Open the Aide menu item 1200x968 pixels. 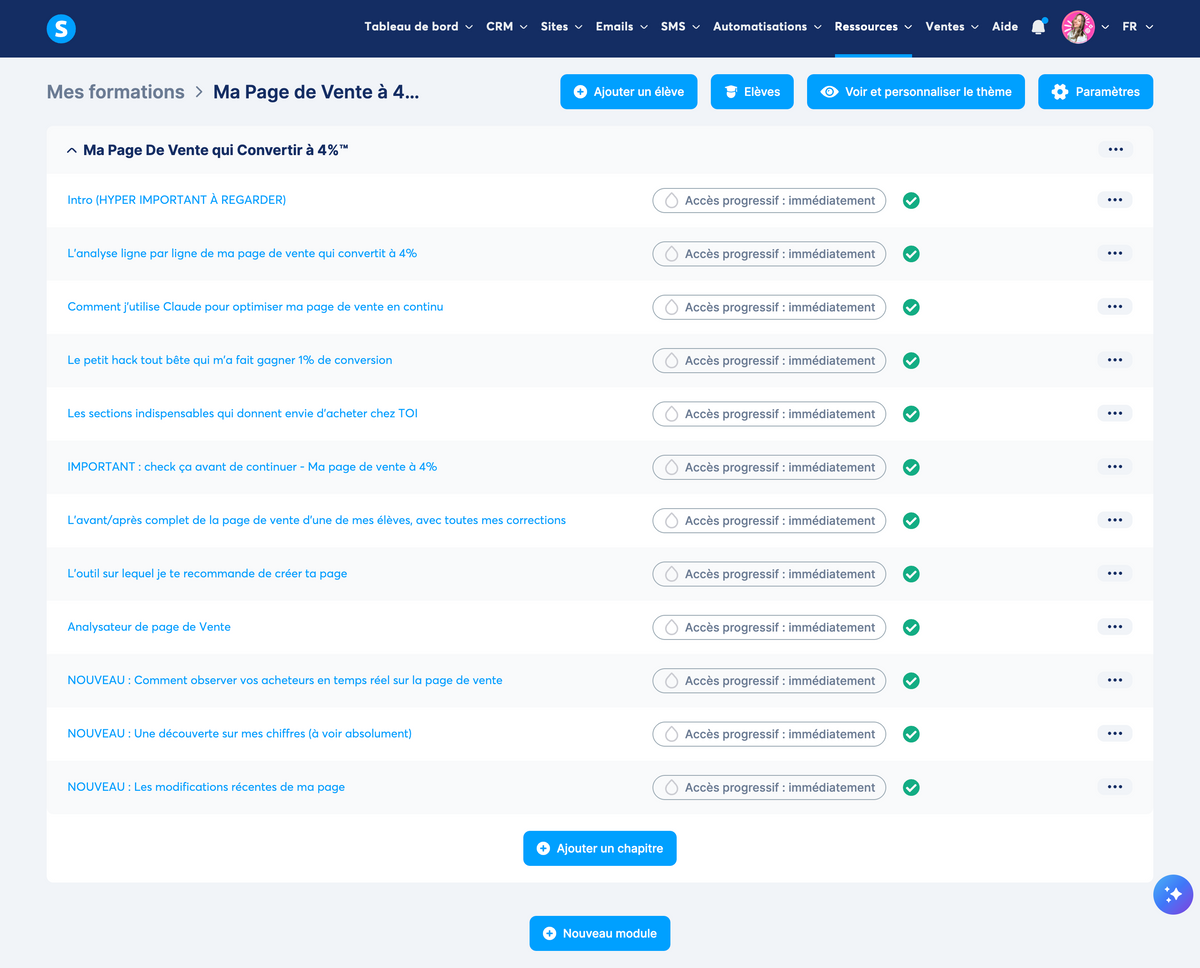click(1005, 27)
